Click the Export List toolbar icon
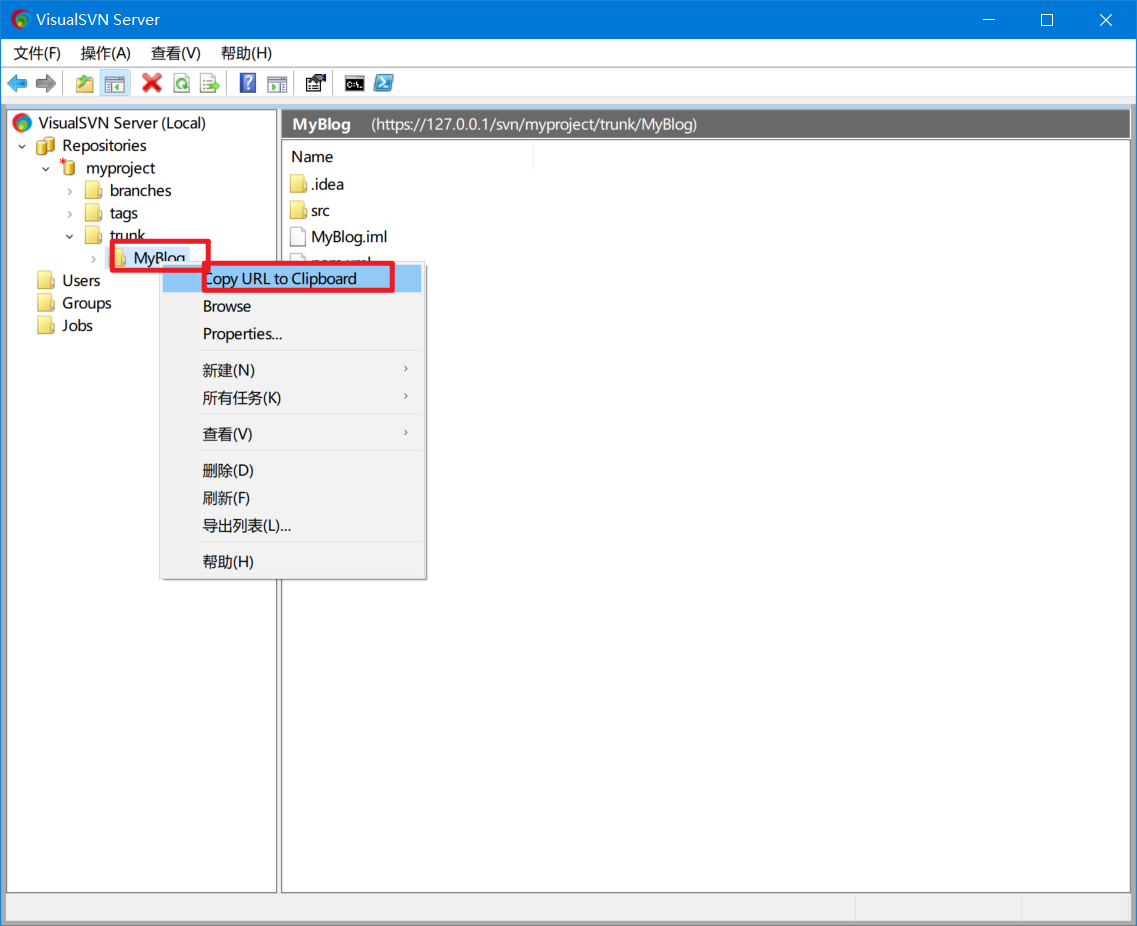 point(210,83)
